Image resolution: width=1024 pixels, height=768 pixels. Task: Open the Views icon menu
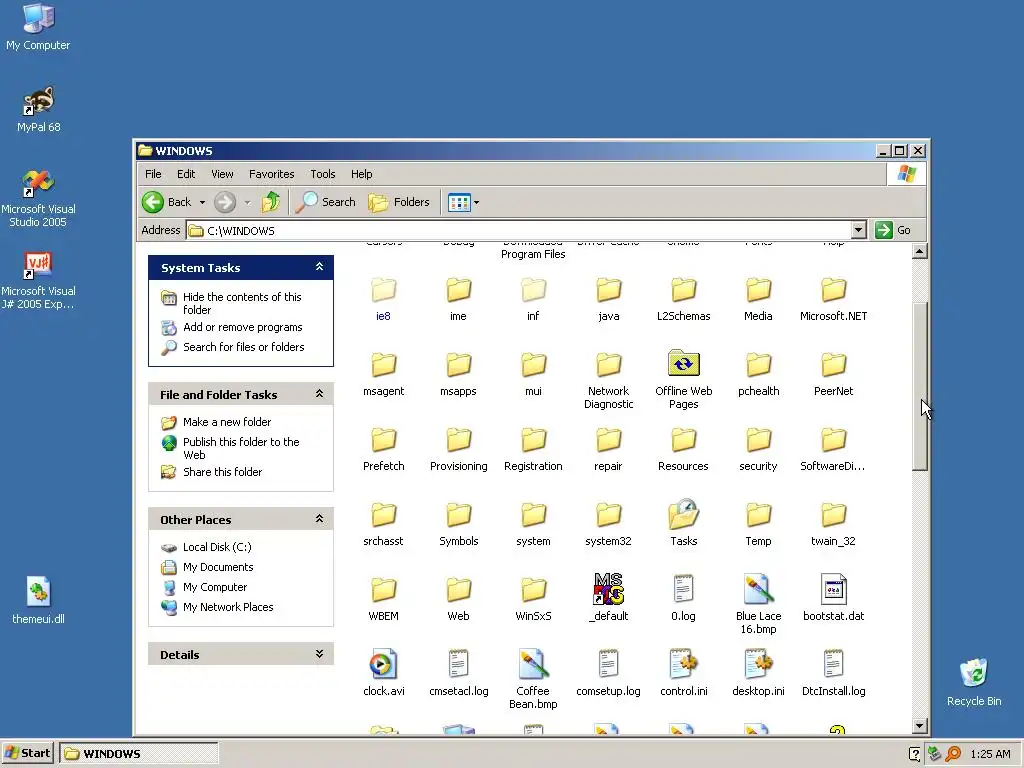coord(464,202)
